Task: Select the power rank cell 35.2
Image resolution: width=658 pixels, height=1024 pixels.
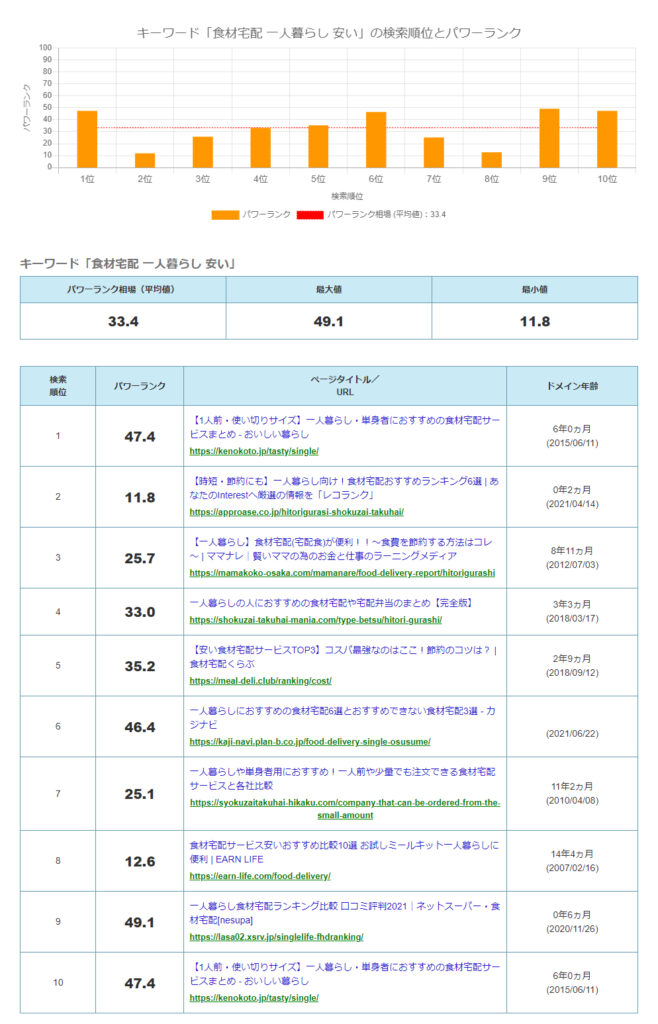Action: (140, 666)
